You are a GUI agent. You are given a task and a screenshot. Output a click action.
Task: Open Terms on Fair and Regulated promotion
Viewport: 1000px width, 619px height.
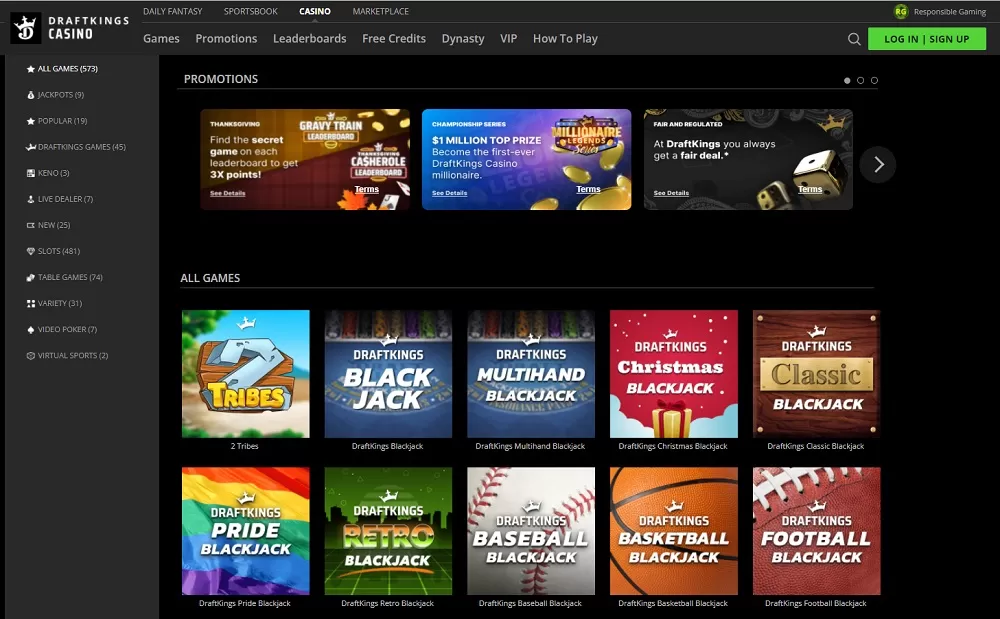pos(810,189)
